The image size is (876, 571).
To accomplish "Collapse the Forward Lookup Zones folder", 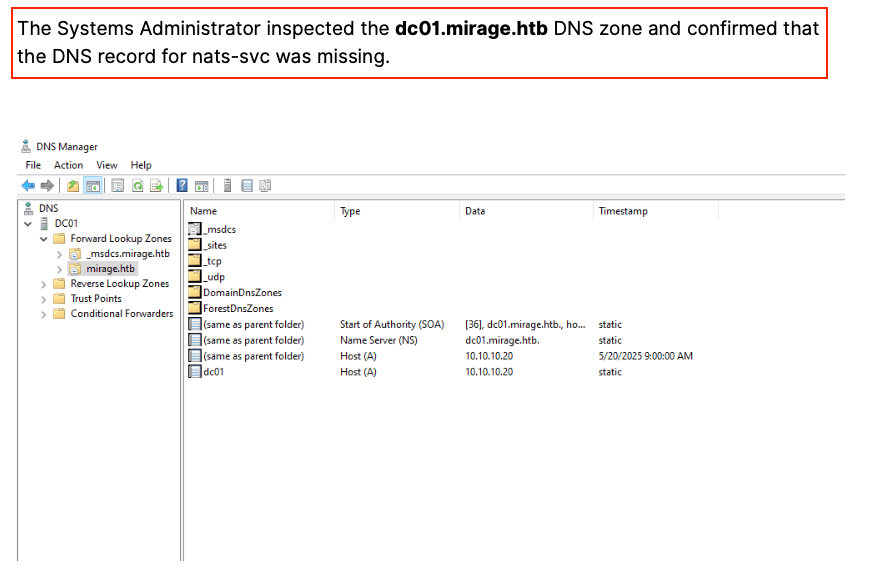I will [x=44, y=239].
